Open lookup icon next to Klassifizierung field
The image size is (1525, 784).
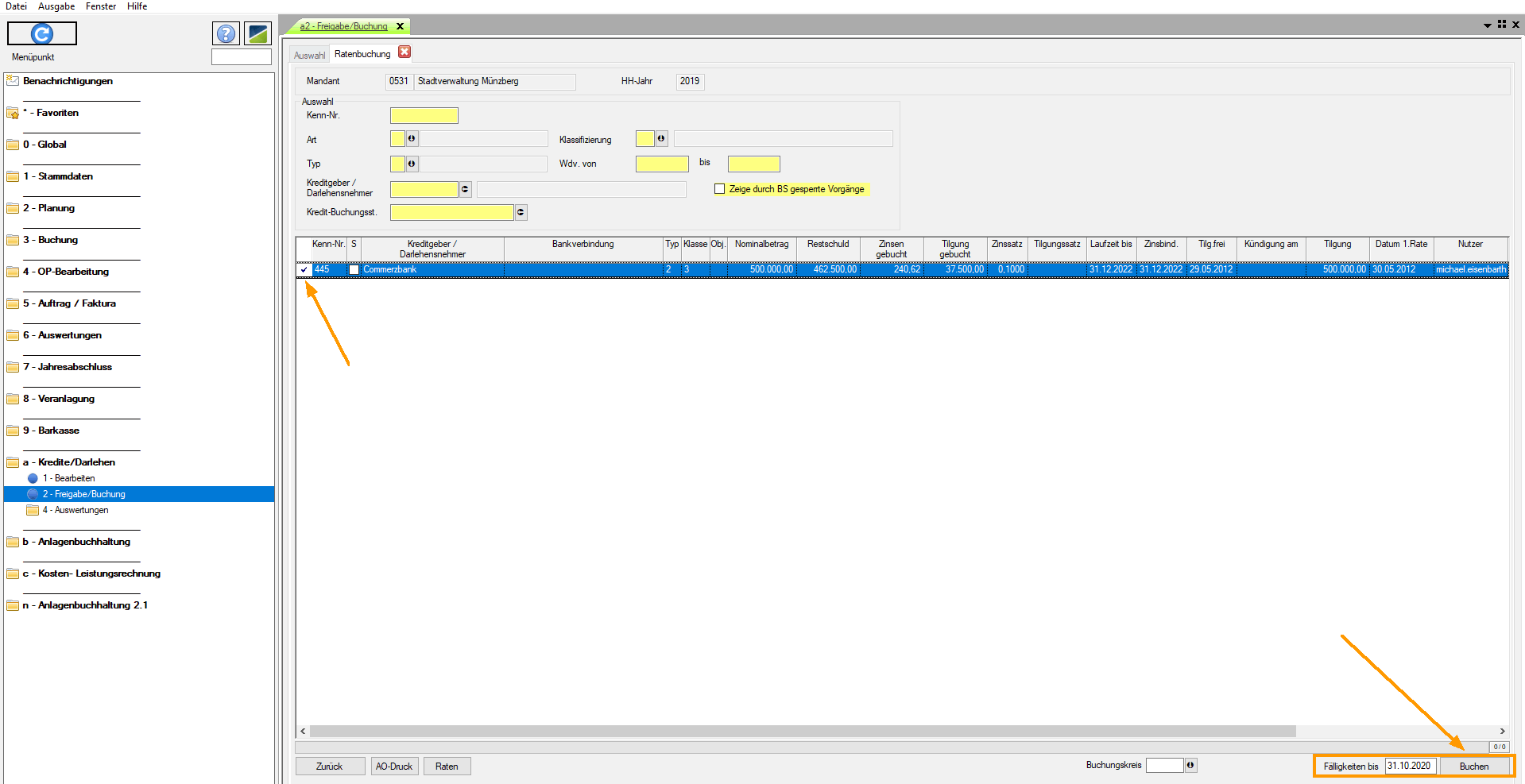pos(661,139)
